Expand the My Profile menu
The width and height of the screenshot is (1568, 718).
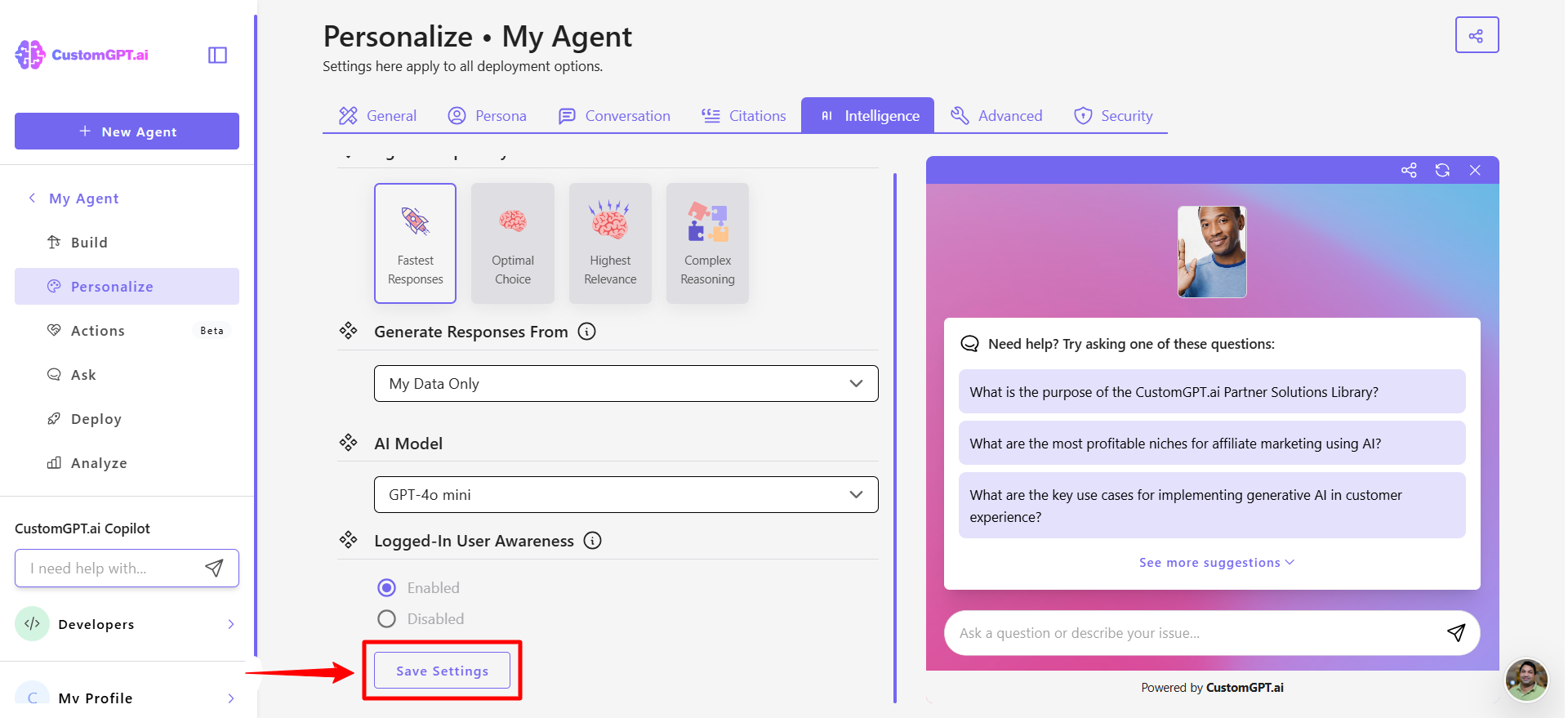tap(231, 698)
